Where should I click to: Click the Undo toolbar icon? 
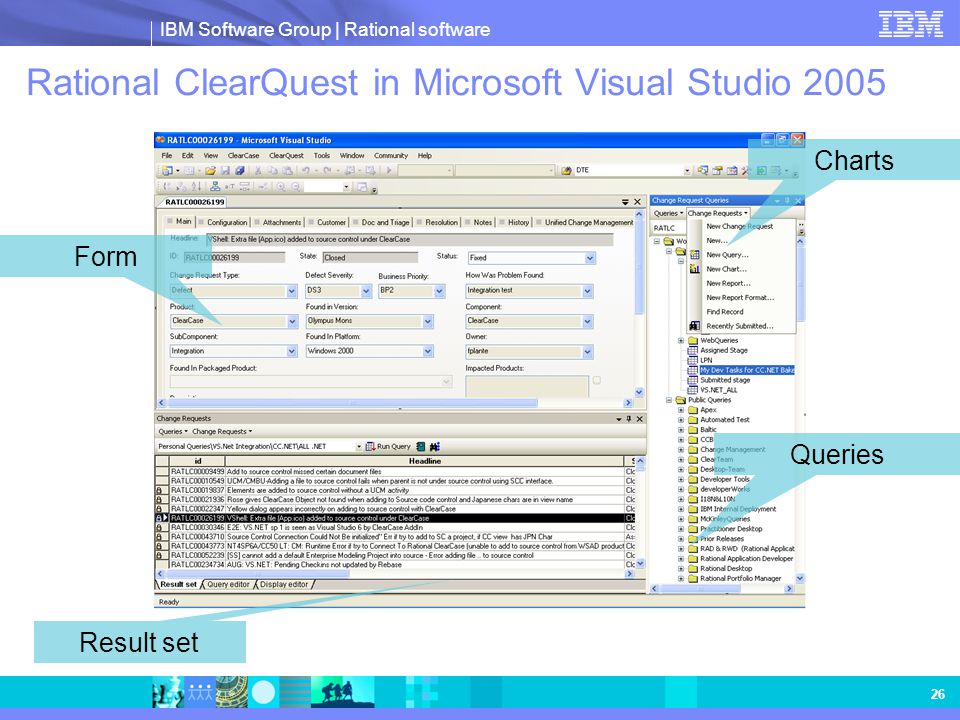click(305, 171)
